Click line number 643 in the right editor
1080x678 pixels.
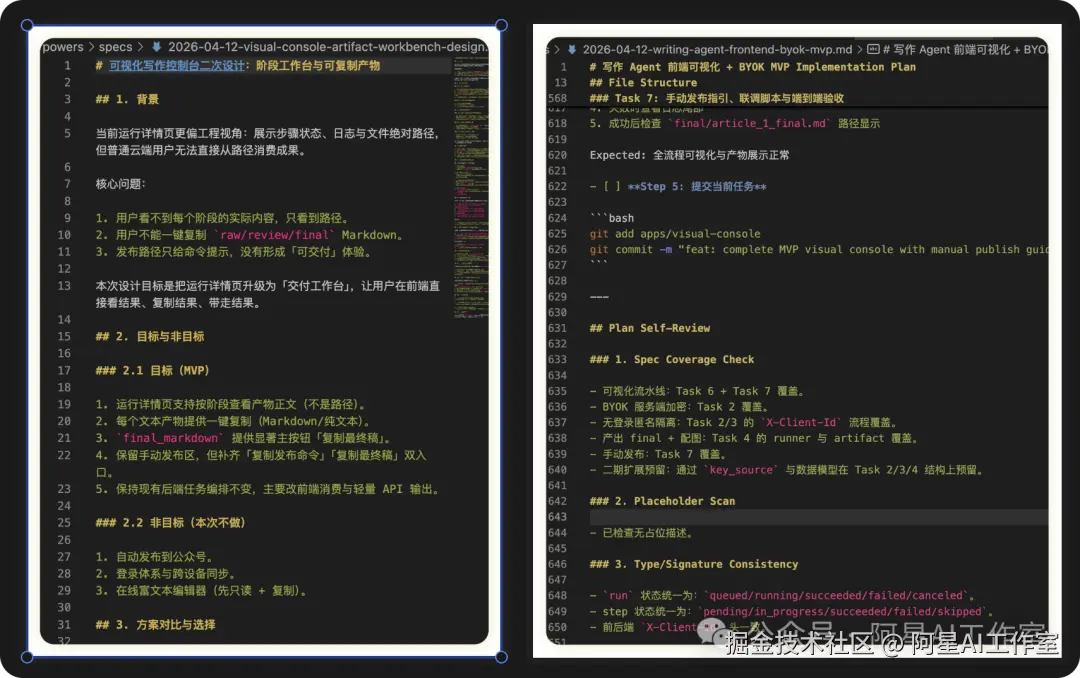(x=557, y=517)
